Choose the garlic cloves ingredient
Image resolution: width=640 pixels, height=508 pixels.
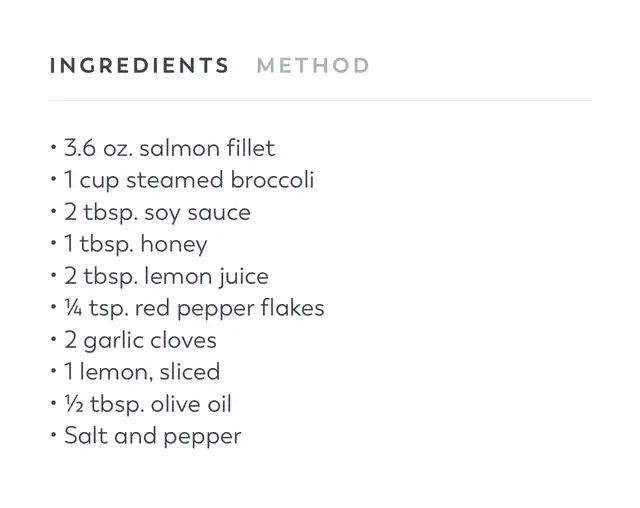tap(140, 340)
